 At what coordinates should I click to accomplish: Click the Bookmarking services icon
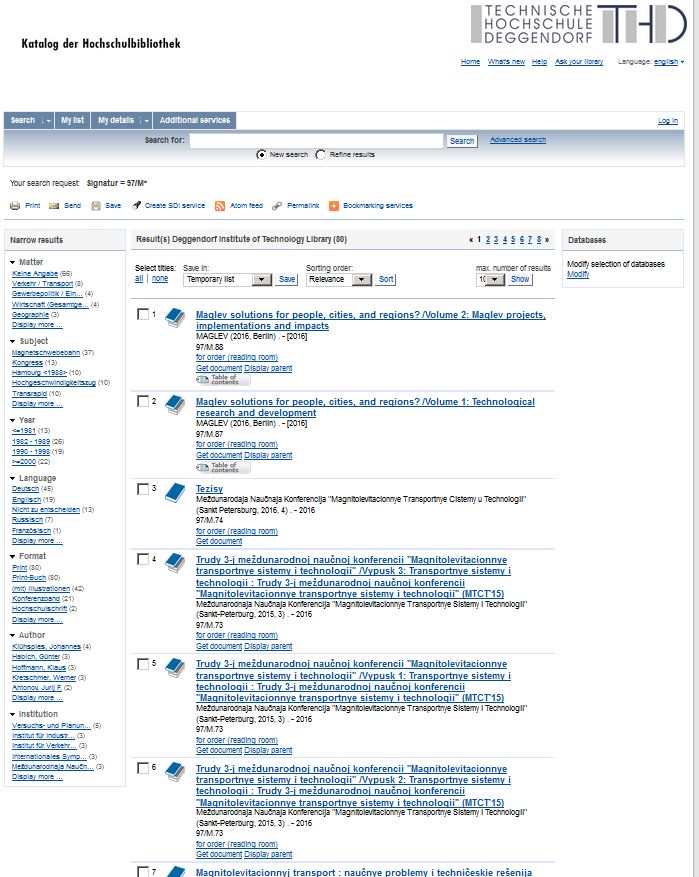click(334, 206)
